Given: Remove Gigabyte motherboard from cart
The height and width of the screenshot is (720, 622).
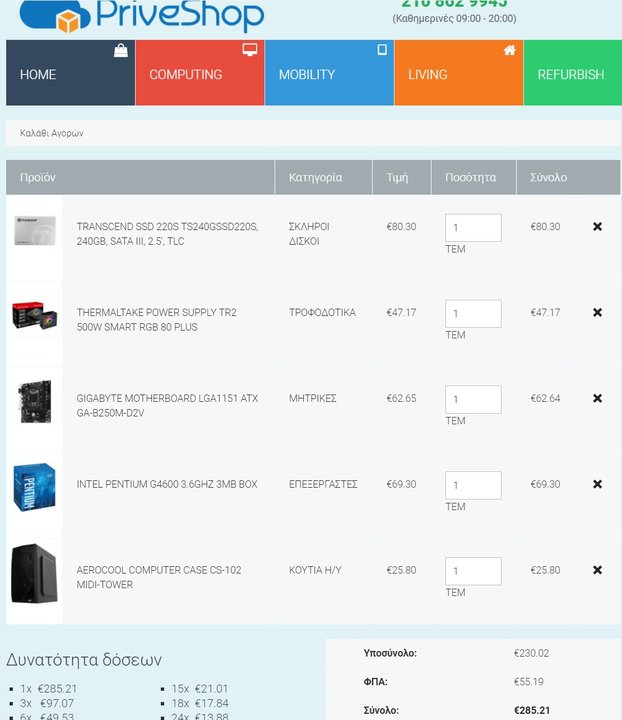Looking at the screenshot, I should pyautogui.click(x=597, y=398).
